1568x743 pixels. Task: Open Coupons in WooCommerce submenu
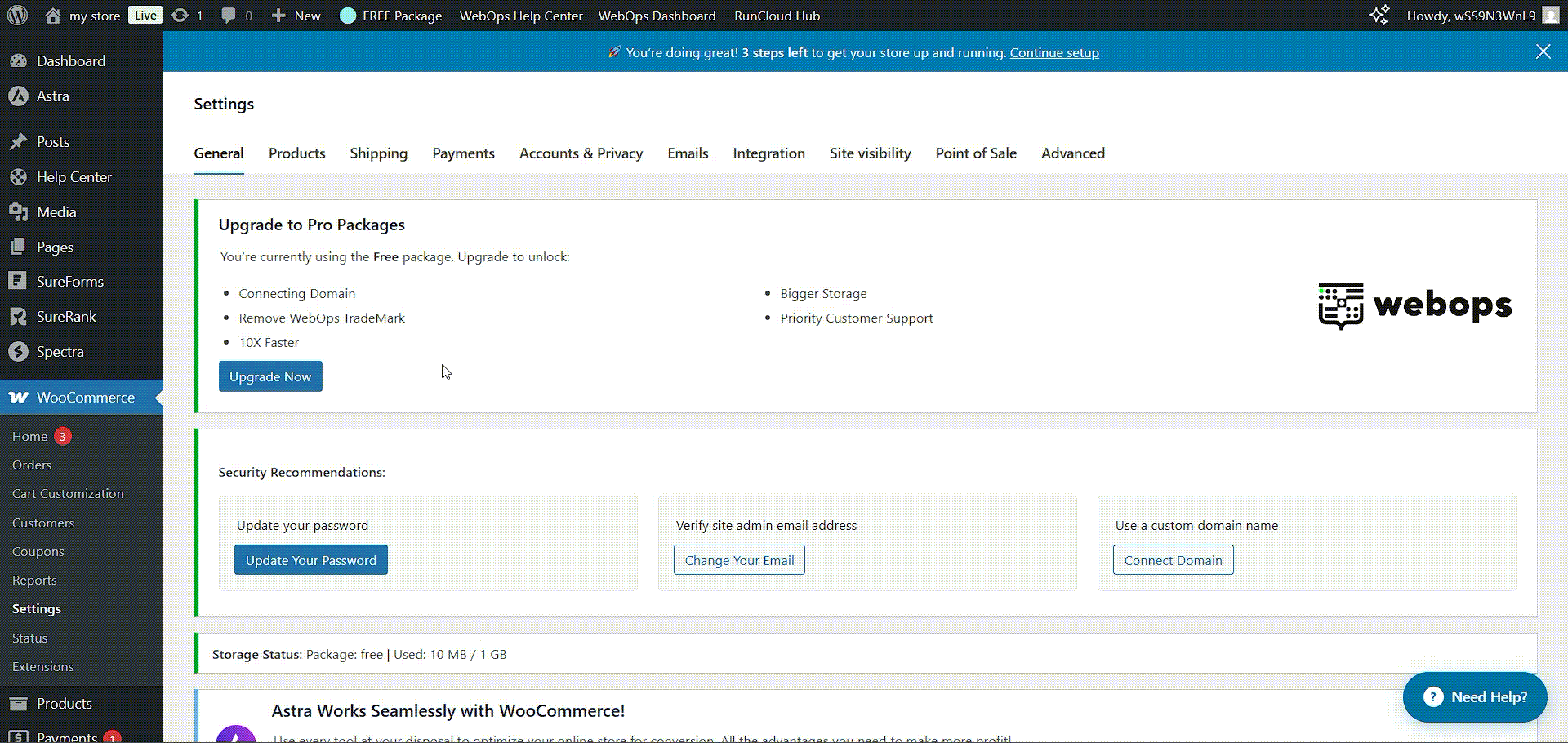[38, 552]
